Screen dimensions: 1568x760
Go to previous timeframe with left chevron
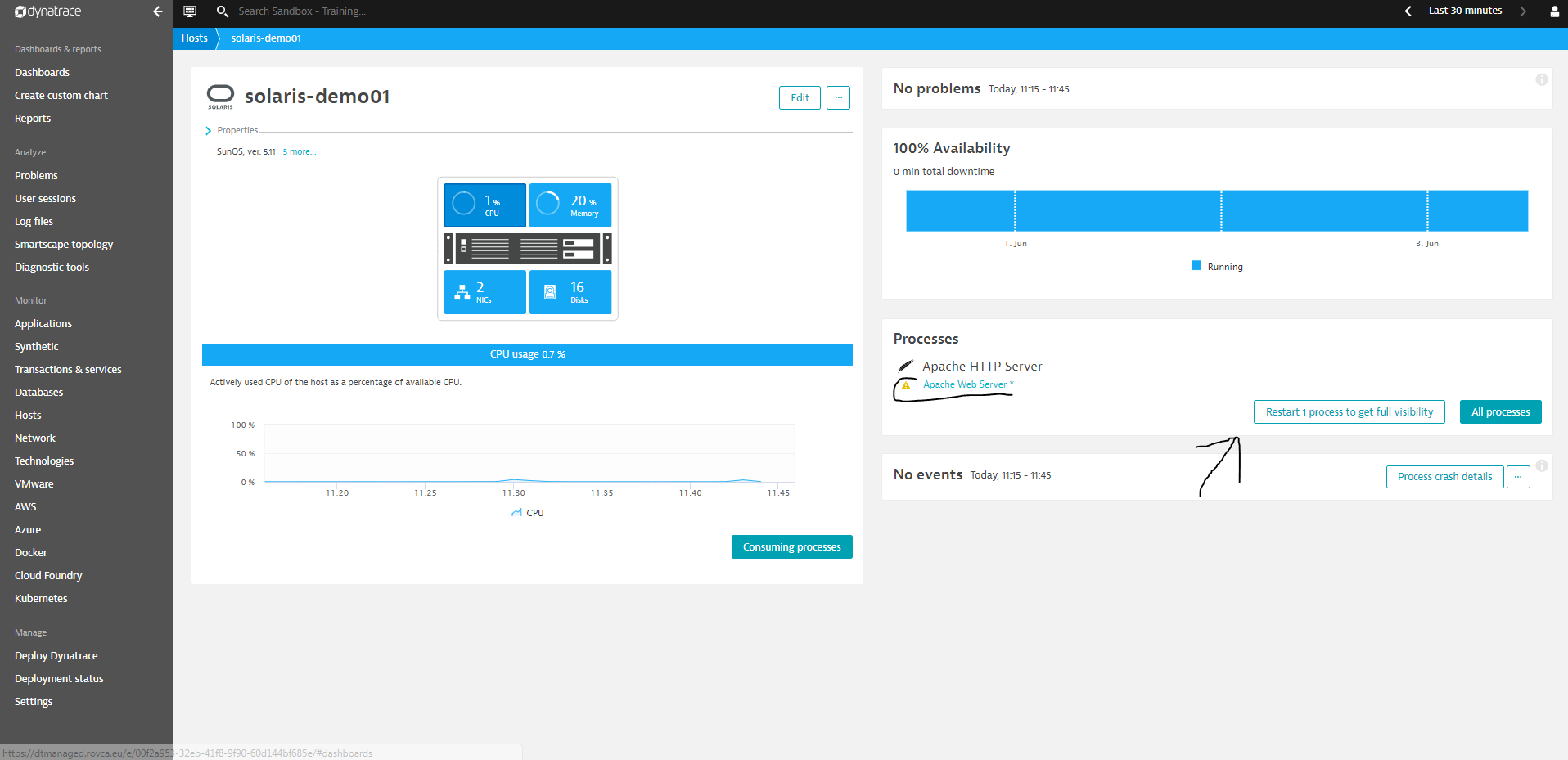(x=1408, y=11)
